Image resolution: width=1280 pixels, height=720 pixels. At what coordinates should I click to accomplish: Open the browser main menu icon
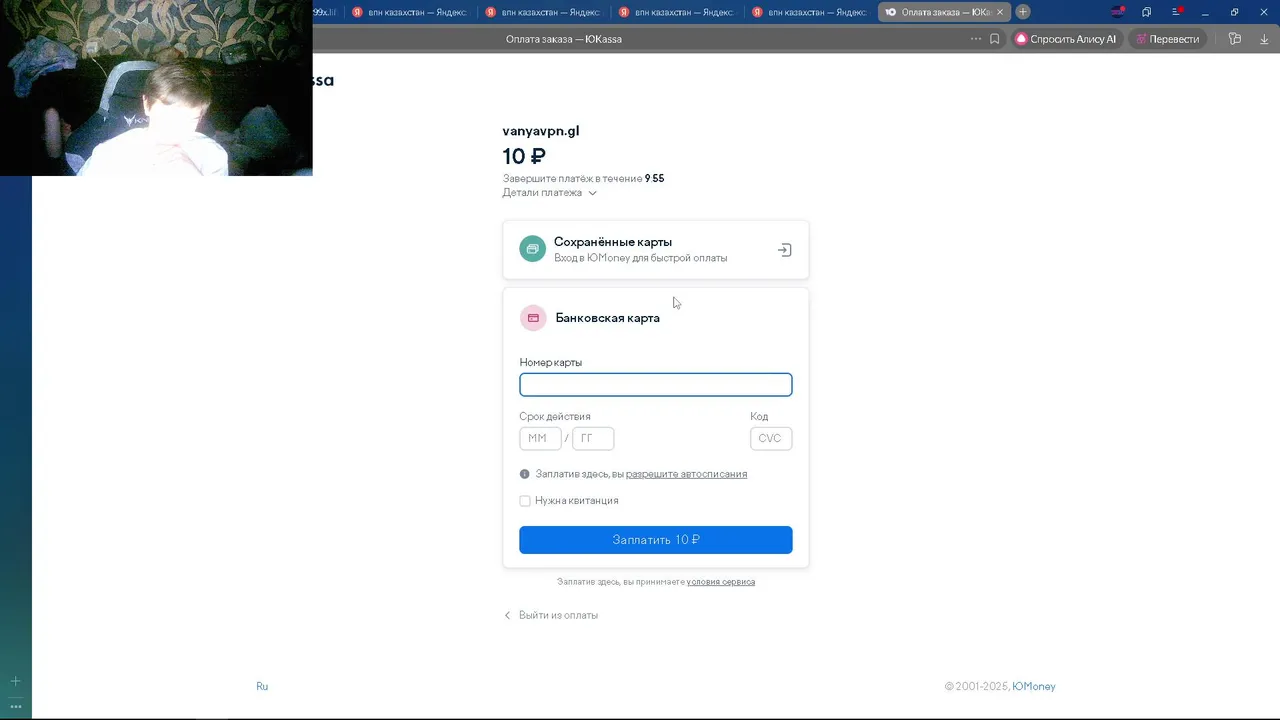pos(1177,12)
